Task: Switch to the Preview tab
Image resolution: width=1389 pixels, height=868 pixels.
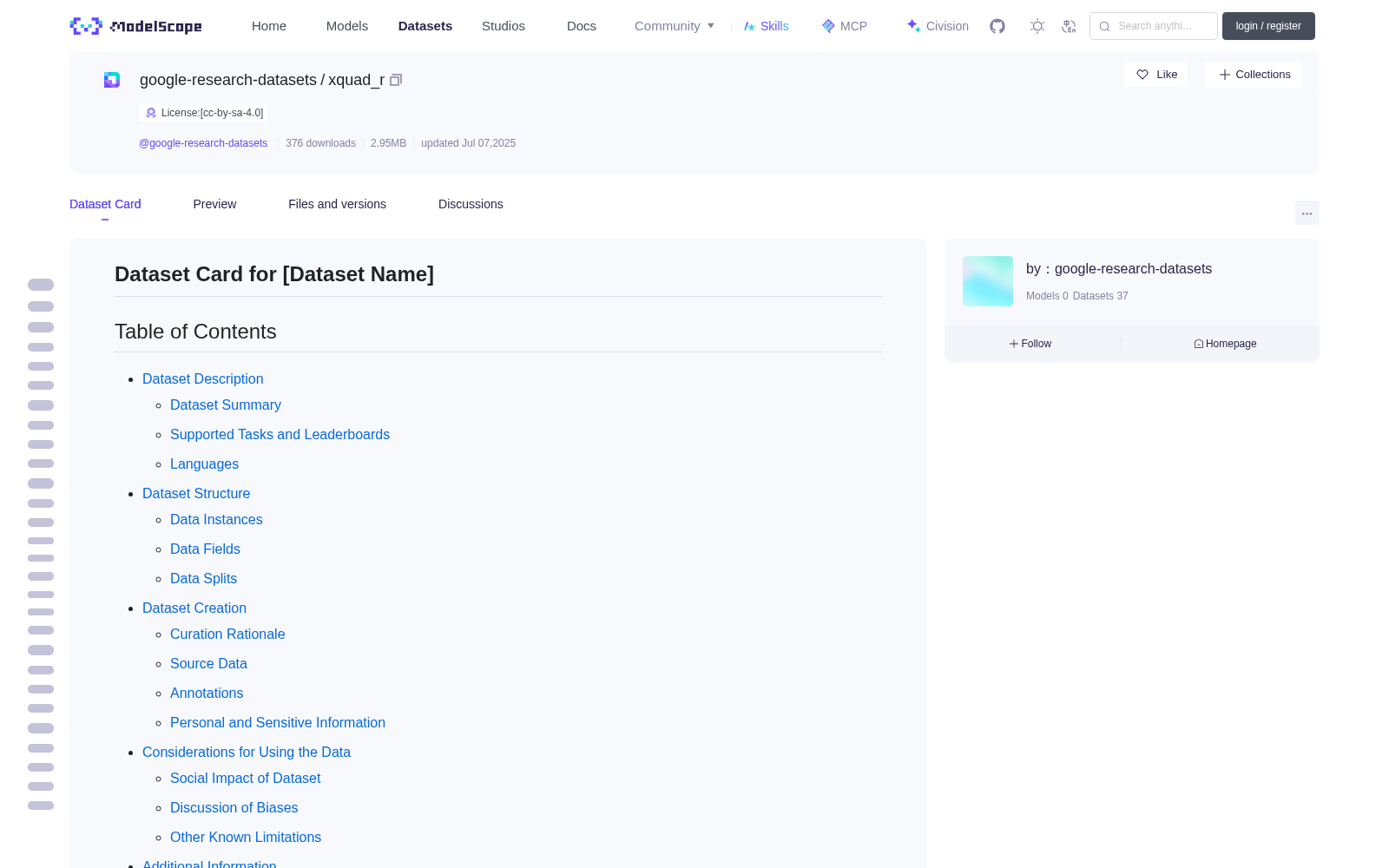Action: [x=214, y=204]
